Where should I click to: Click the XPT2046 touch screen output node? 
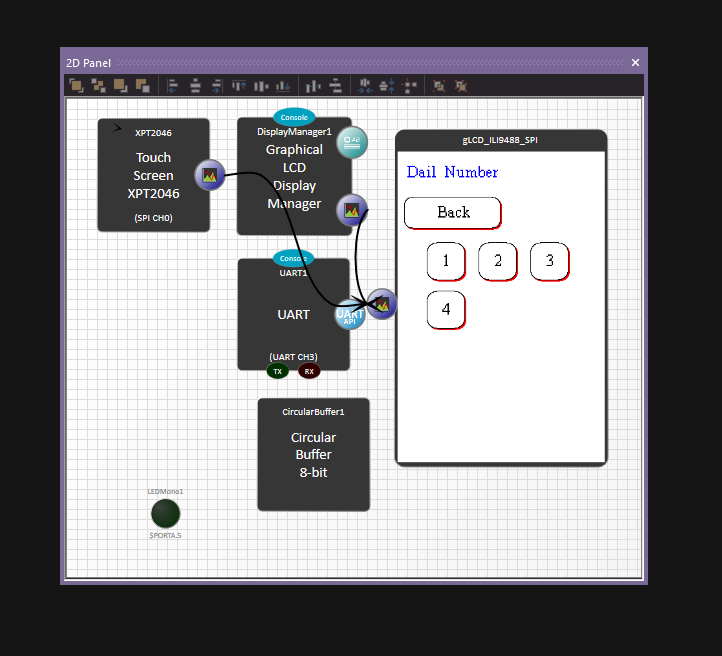tap(210, 175)
